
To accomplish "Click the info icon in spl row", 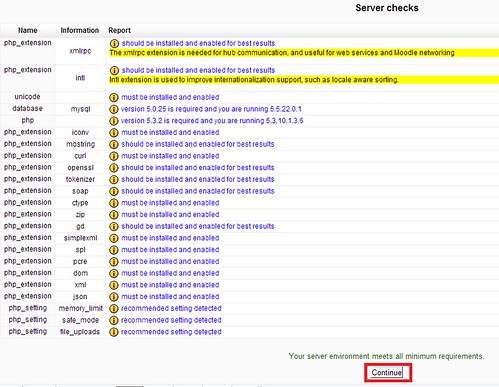I will pyautogui.click(x=114, y=250).
